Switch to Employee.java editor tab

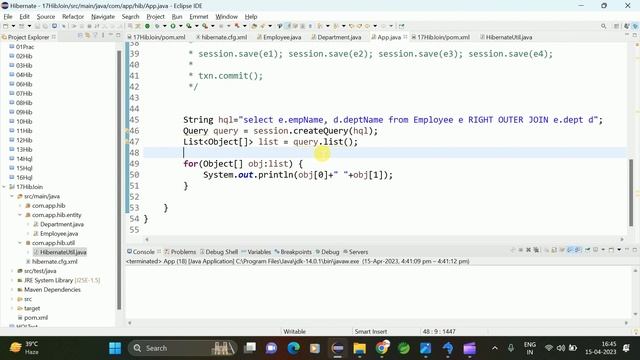click(x=279, y=37)
